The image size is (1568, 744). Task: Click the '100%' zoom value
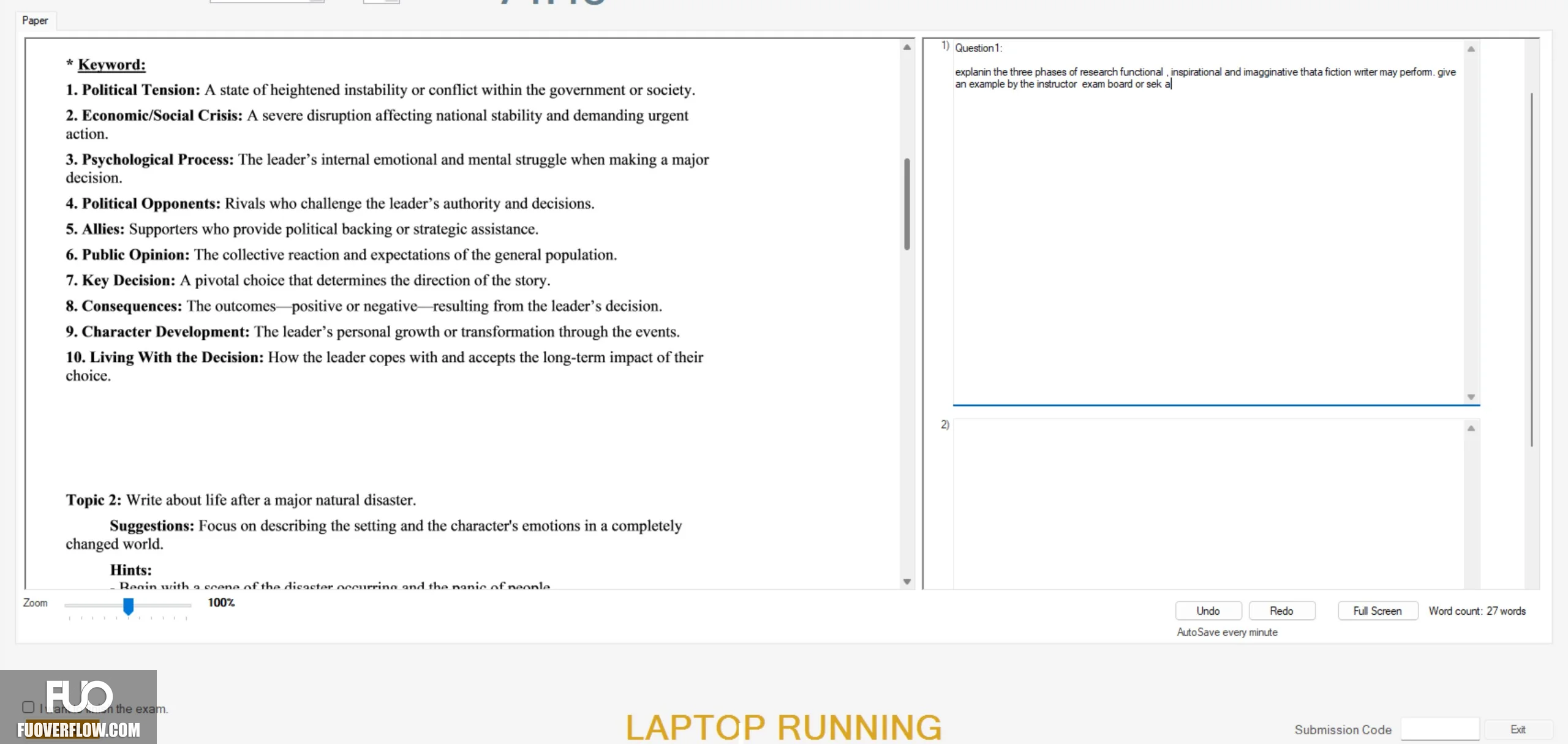click(x=221, y=603)
